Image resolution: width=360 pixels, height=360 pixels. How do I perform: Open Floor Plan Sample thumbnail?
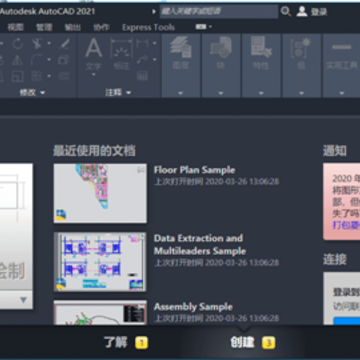pos(100,193)
